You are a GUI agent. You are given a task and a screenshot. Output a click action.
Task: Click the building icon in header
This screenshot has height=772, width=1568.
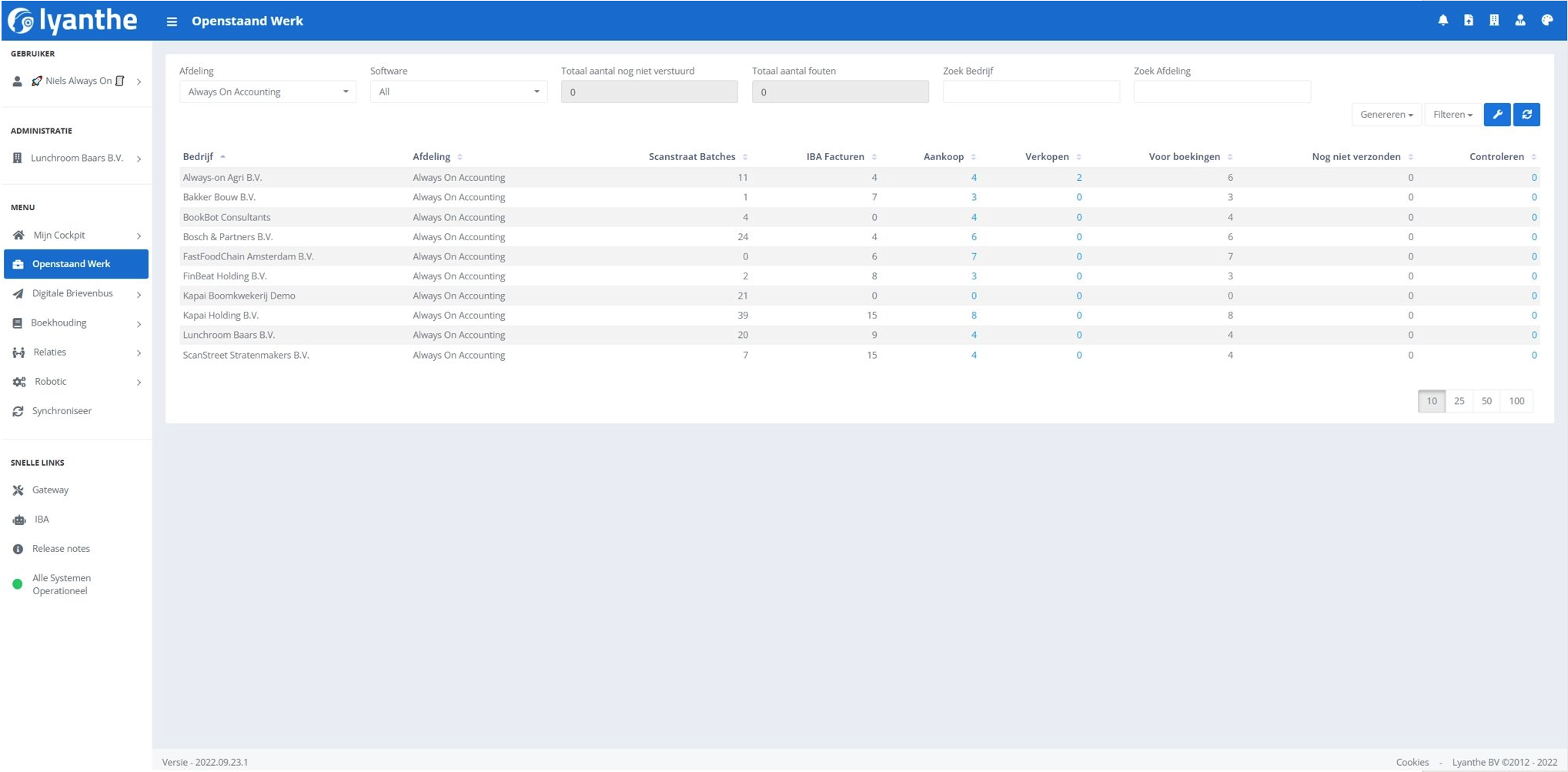[1494, 21]
